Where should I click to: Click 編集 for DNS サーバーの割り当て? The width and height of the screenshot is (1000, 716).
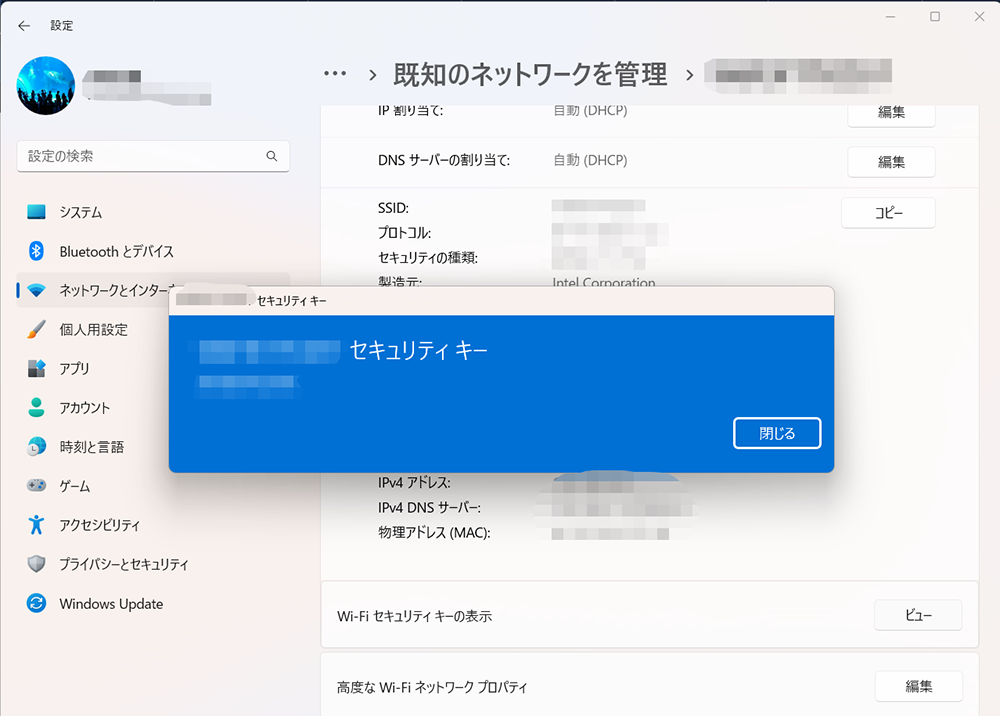[891, 161]
